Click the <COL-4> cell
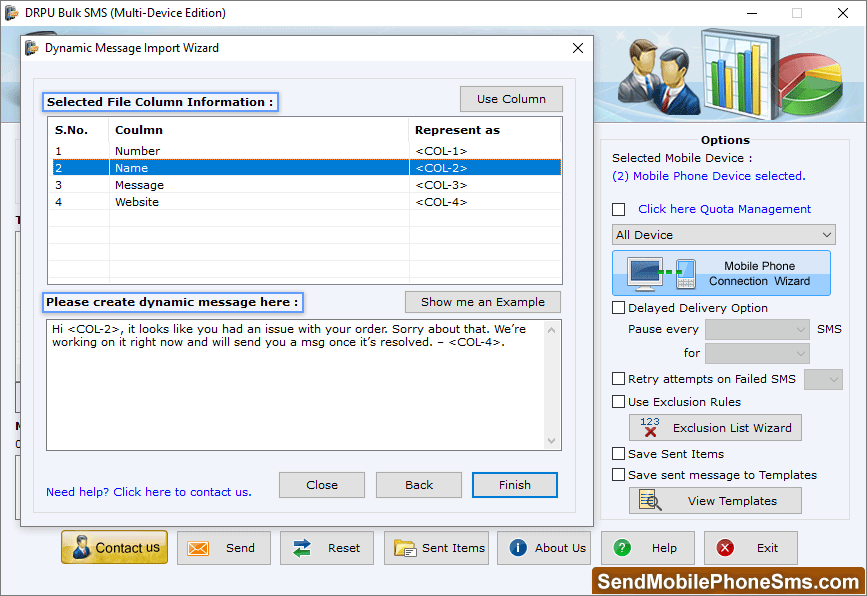Image resolution: width=867 pixels, height=596 pixels. pyautogui.click(x=441, y=202)
